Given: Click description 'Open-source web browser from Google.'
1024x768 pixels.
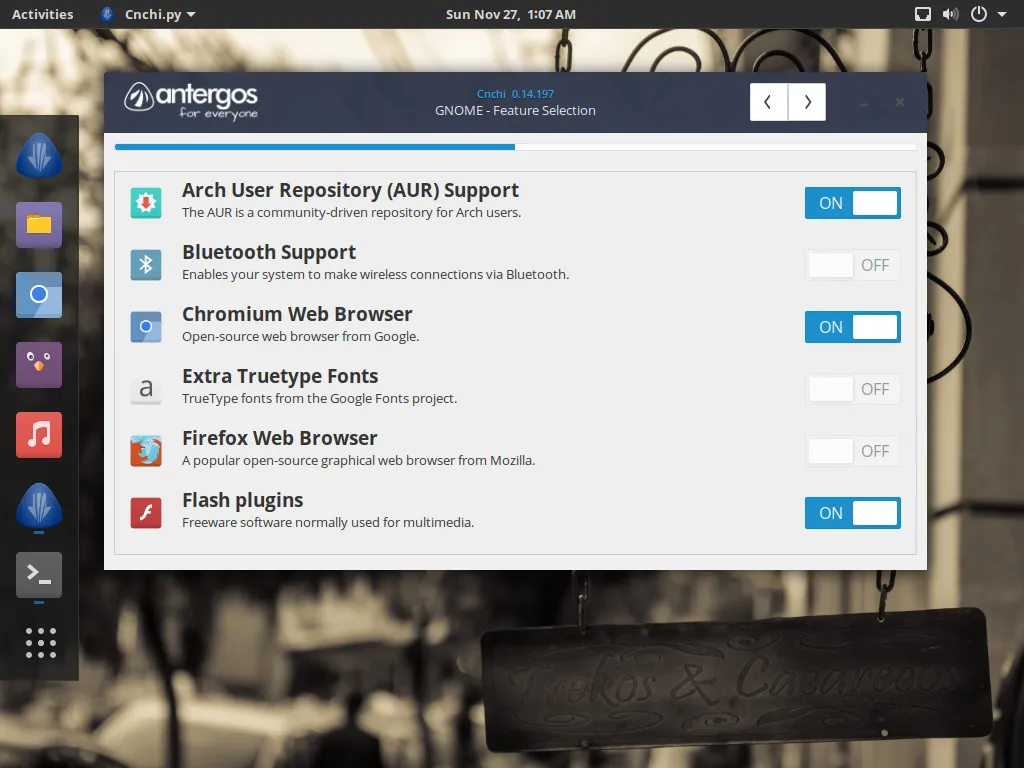Looking at the screenshot, I should pyautogui.click(x=300, y=336).
